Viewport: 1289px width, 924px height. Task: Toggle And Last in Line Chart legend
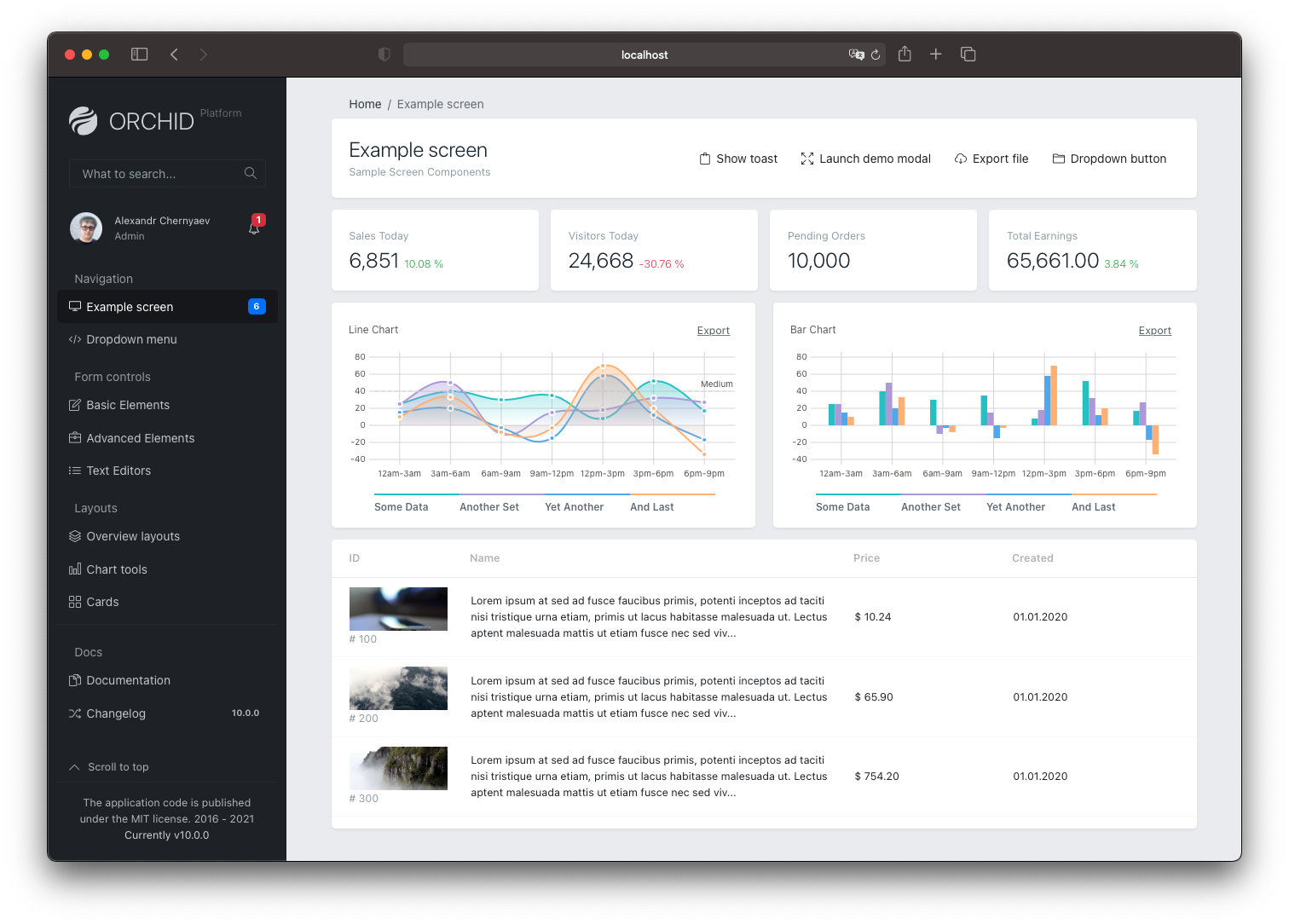coord(672,505)
